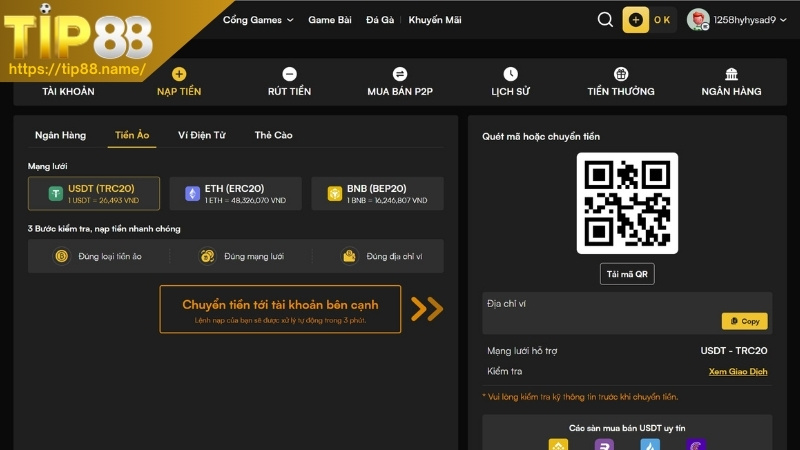The image size is (800, 450).
Task: Switch to Thẻ Cào tab
Action: click(x=273, y=135)
